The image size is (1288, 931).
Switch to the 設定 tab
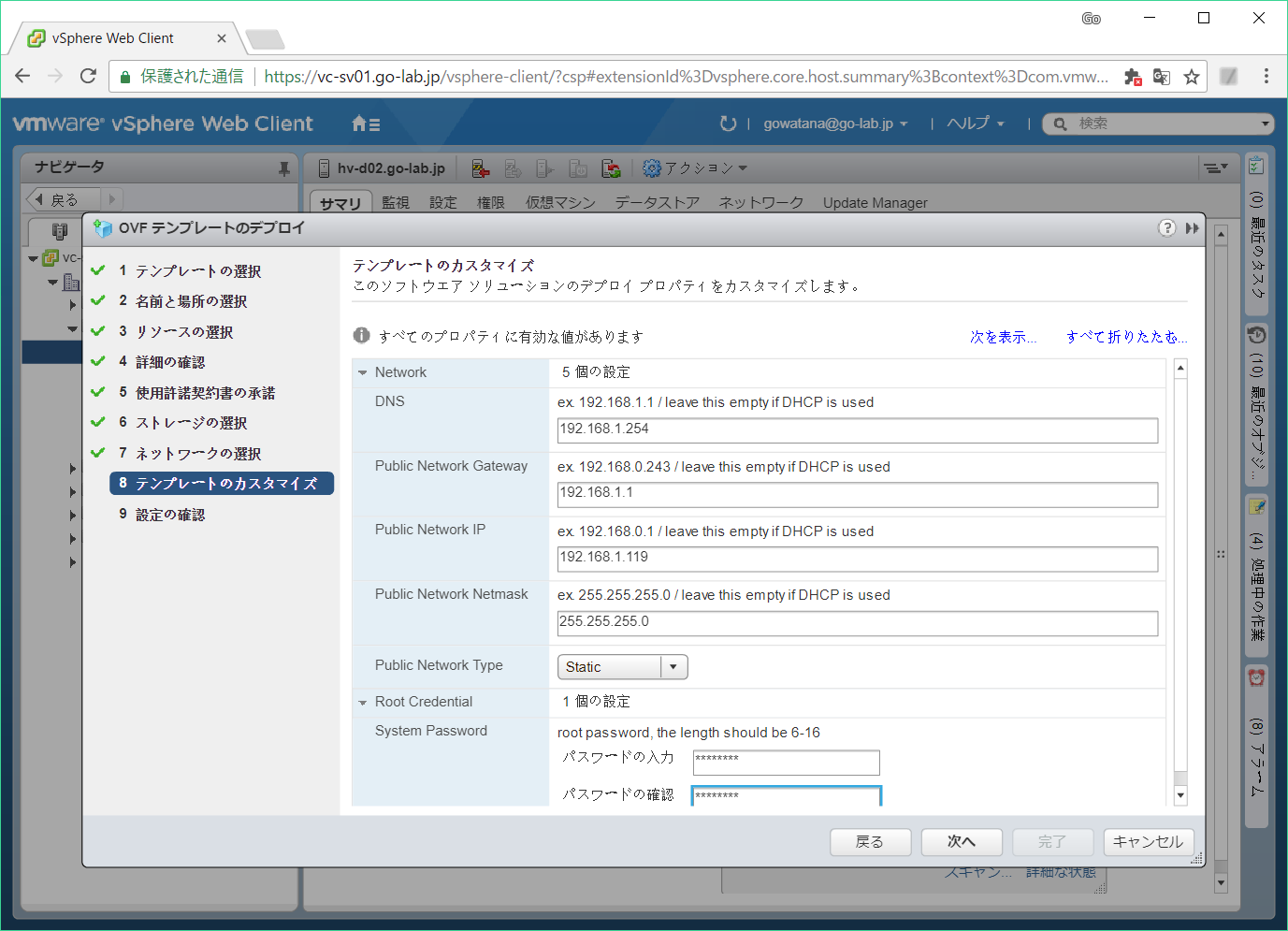pos(443,203)
